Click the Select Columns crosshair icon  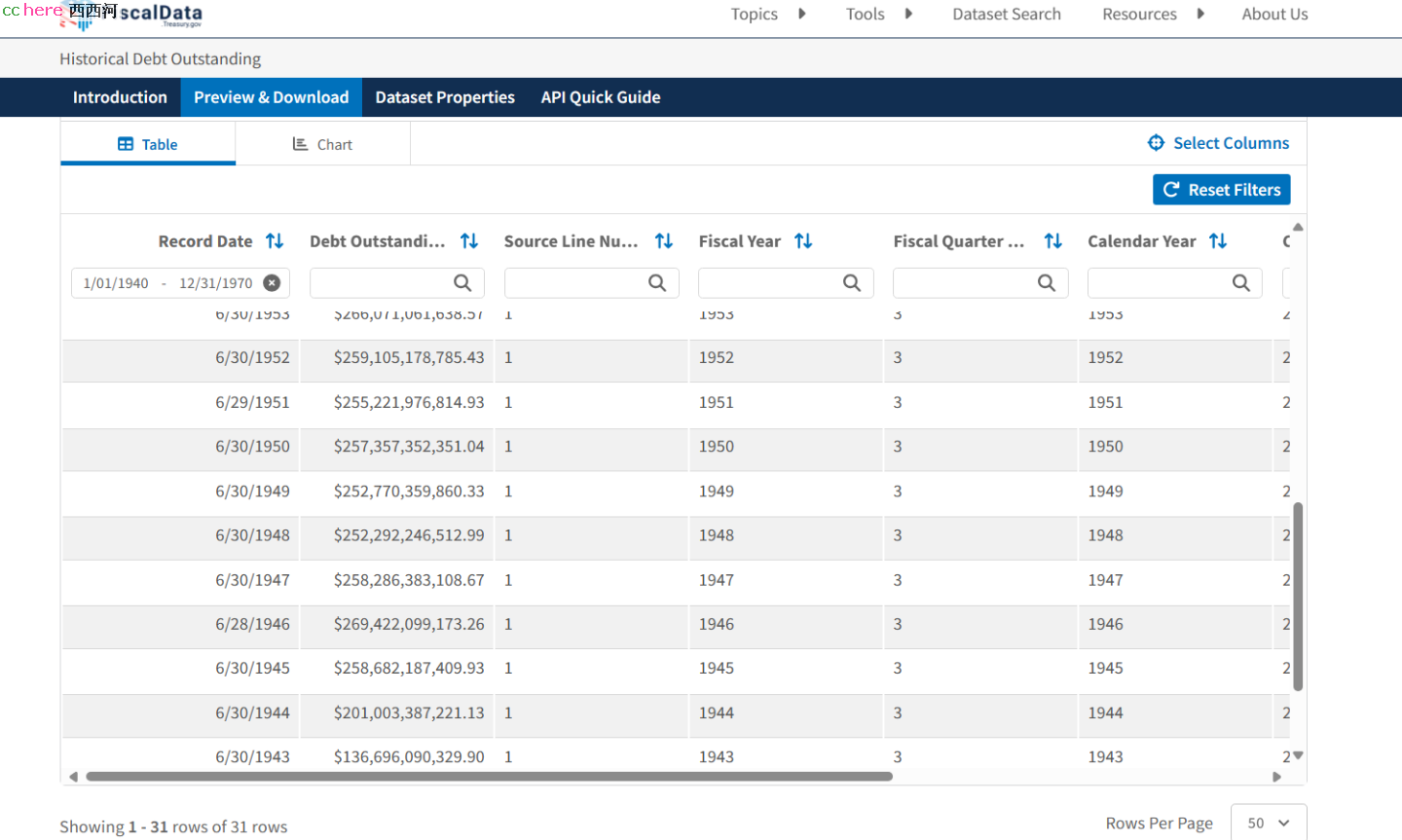click(1156, 143)
